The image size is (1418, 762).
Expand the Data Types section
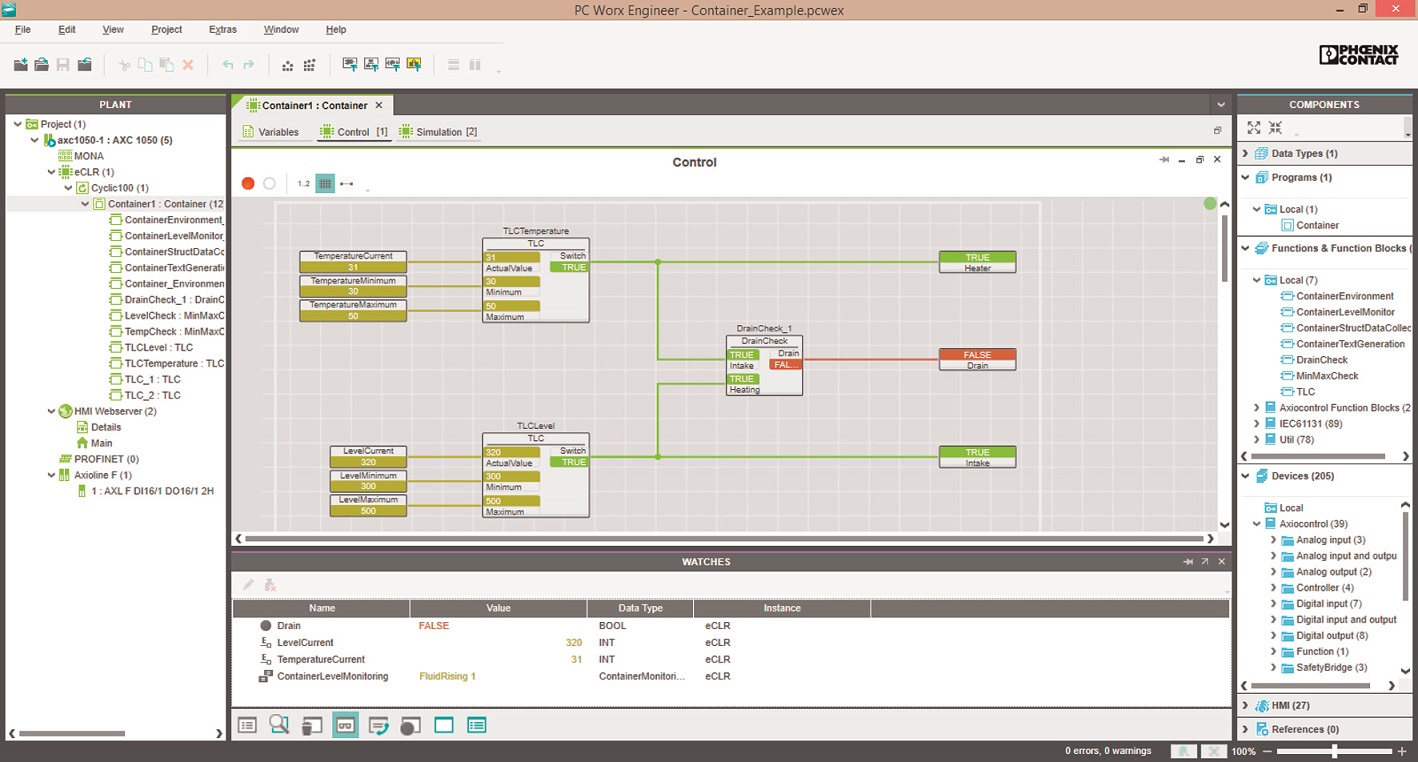pos(1246,153)
